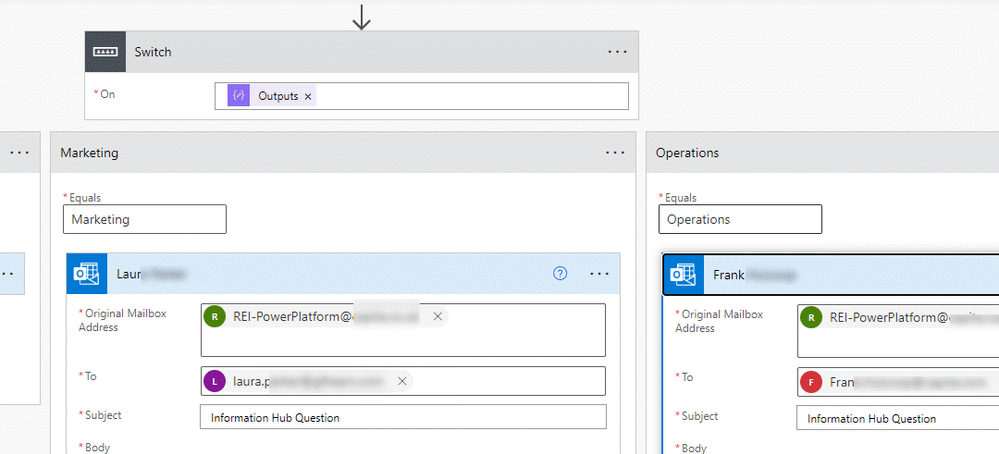This screenshot has width=999, height=454.
Task: Open help for the Laura email action
Action: [560, 274]
